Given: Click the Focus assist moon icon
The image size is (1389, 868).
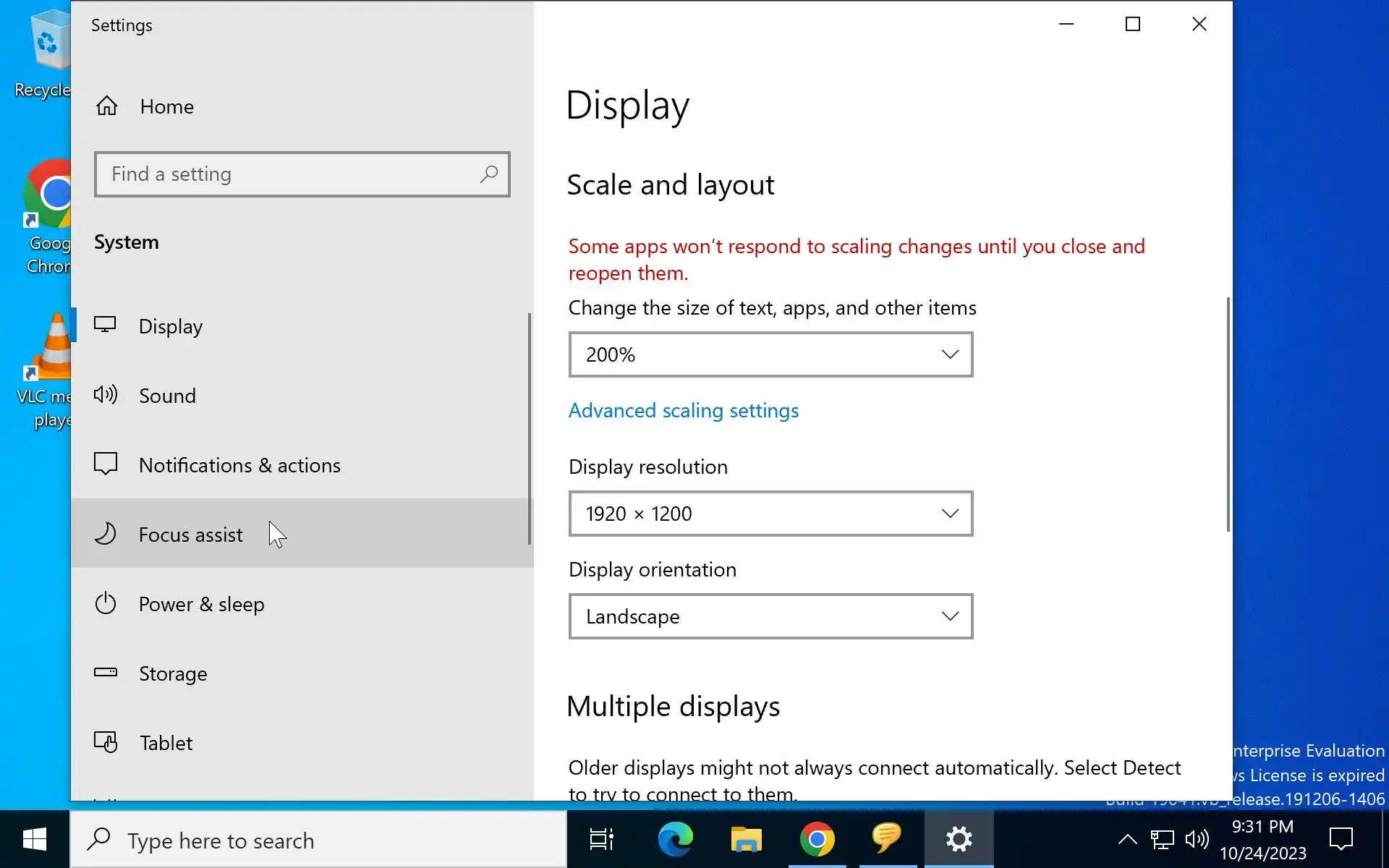Looking at the screenshot, I should coord(106,534).
